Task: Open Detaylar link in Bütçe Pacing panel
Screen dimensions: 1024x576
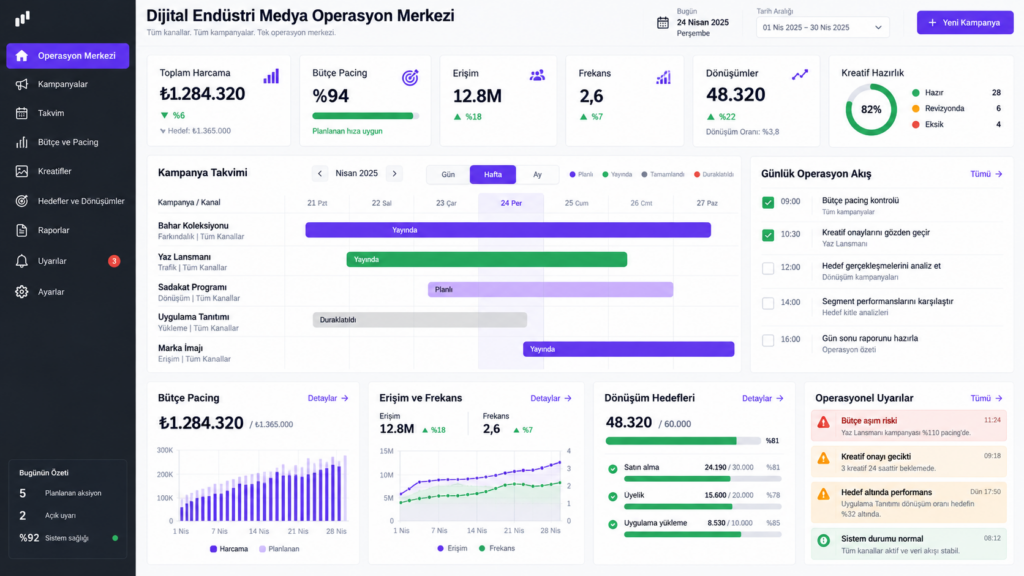Action: pos(328,398)
